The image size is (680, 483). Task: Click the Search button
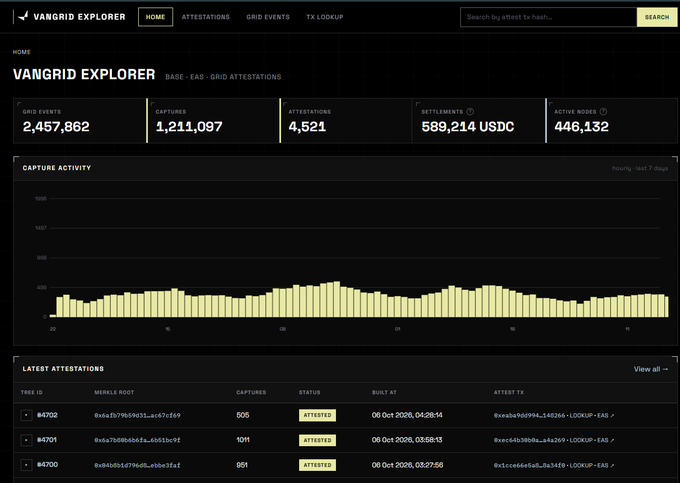(x=657, y=17)
